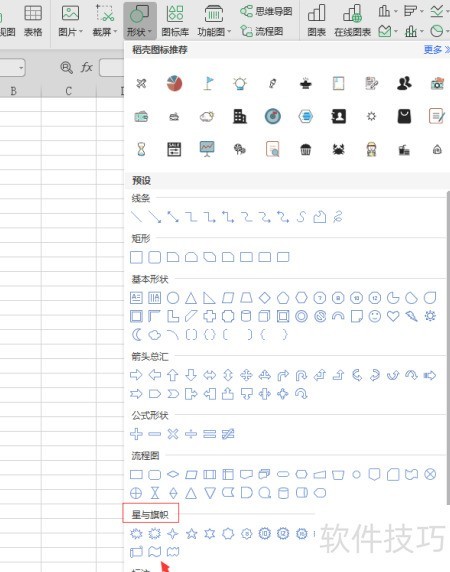Select the double arrow line shape
Viewport: 450px width, 572px height.
(x=173, y=217)
